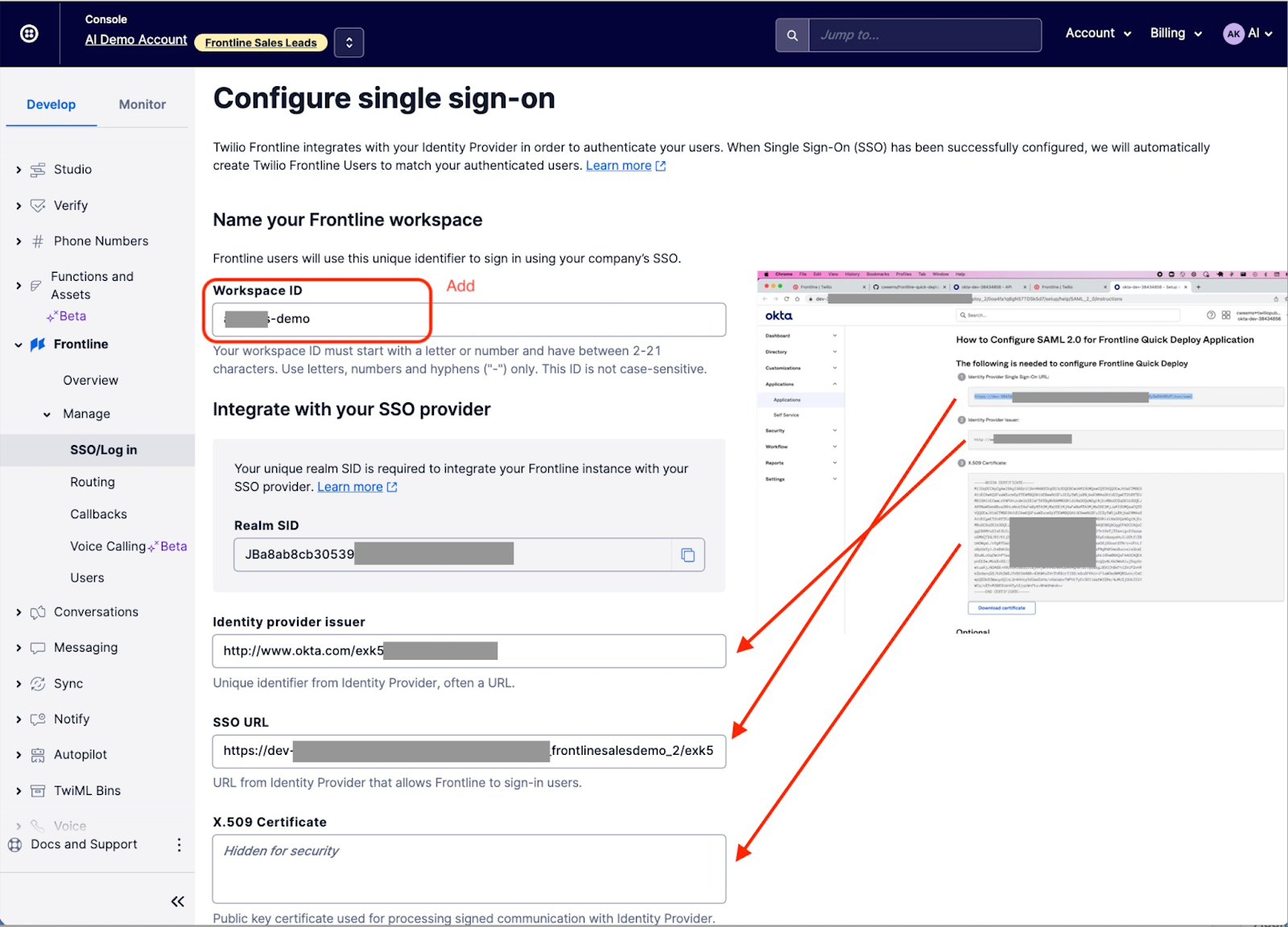The width and height of the screenshot is (1288, 927).
Task: Open Voice Calling Beta page
Action: (128, 546)
